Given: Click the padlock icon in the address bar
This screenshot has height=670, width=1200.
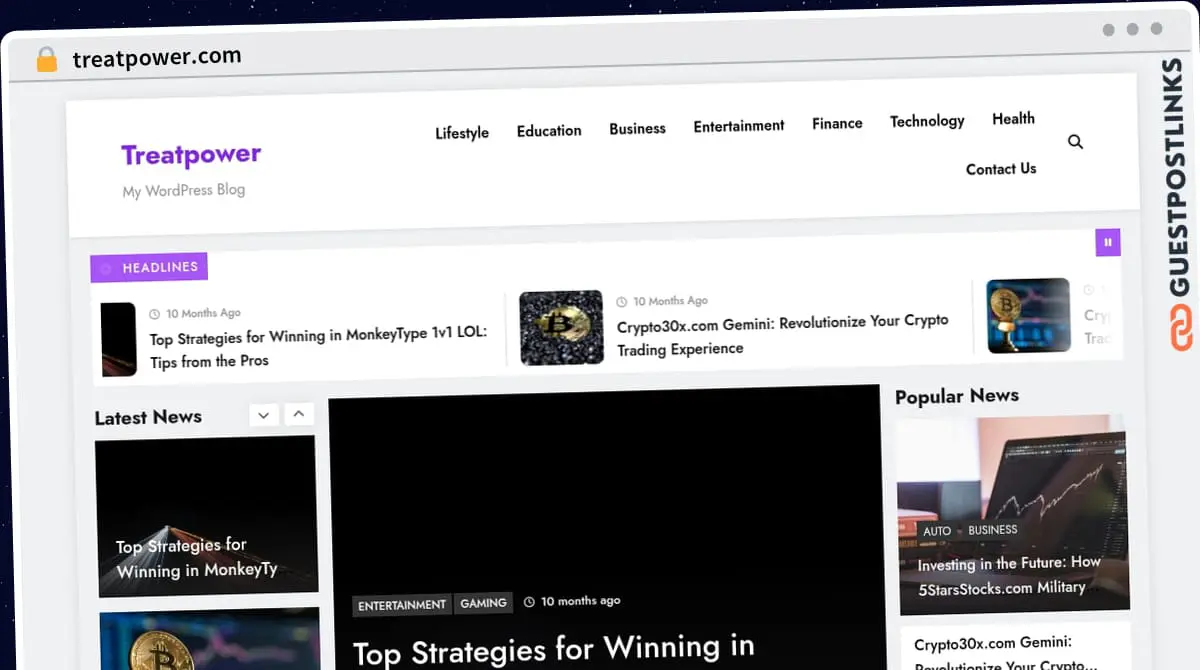Looking at the screenshot, I should 46,58.
